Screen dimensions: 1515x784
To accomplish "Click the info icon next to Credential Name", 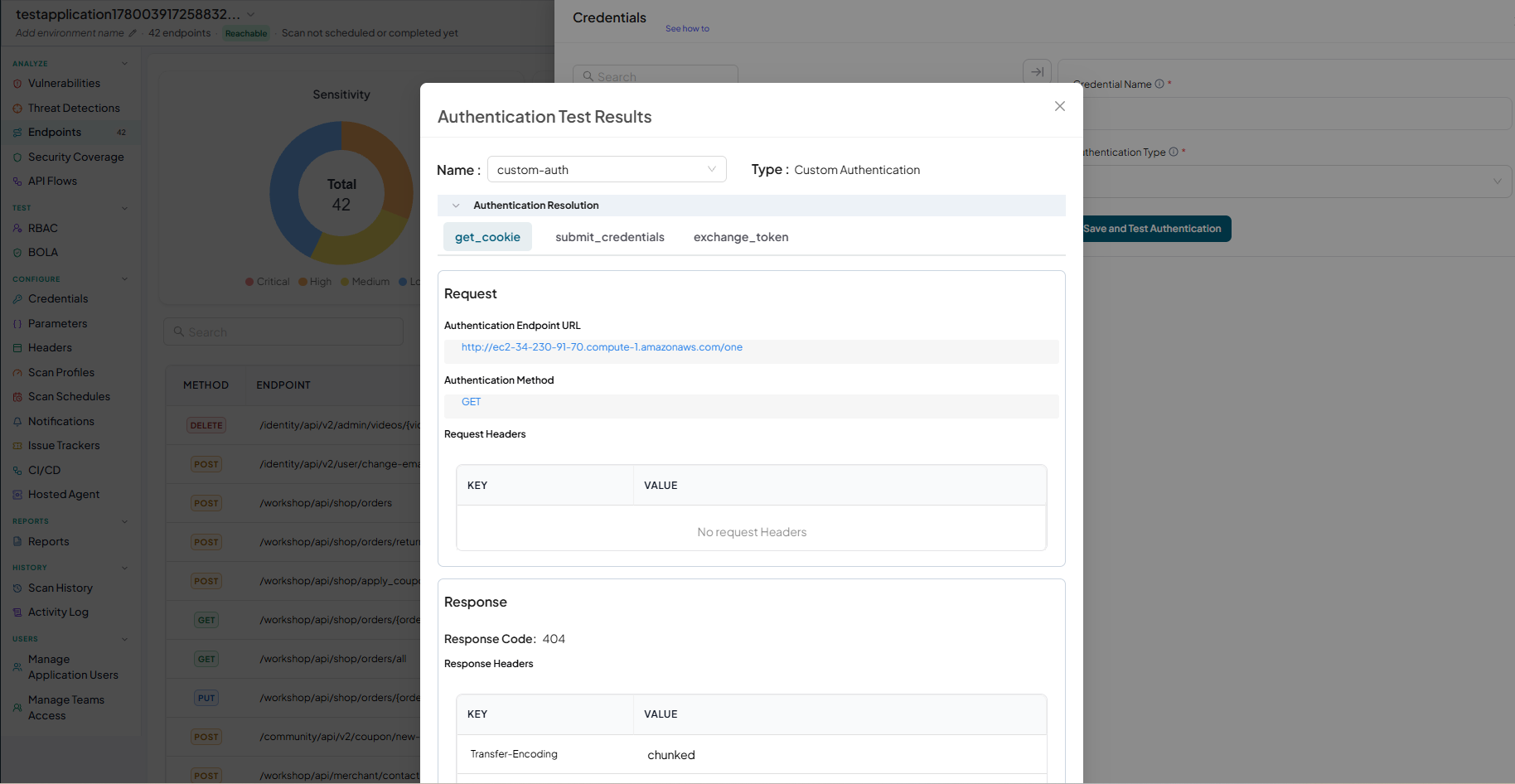I will (x=1159, y=84).
